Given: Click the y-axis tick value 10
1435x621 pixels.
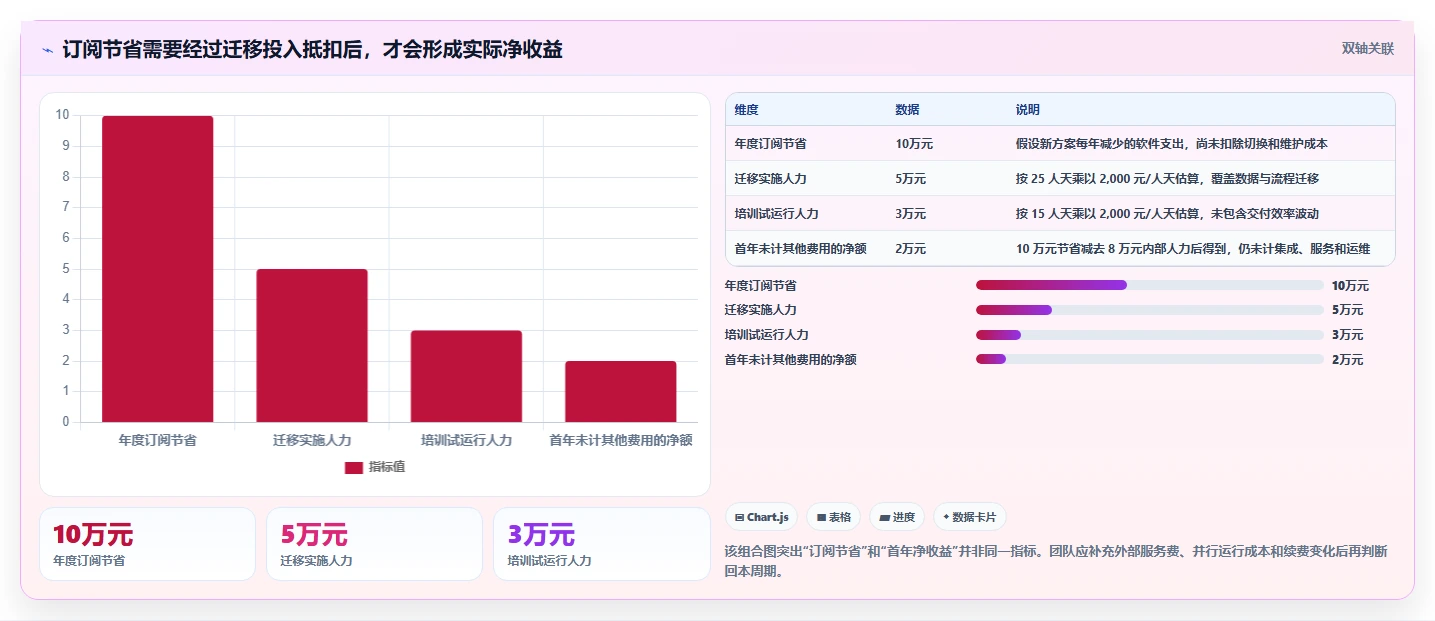Looking at the screenshot, I should pyautogui.click(x=62, y=115).
